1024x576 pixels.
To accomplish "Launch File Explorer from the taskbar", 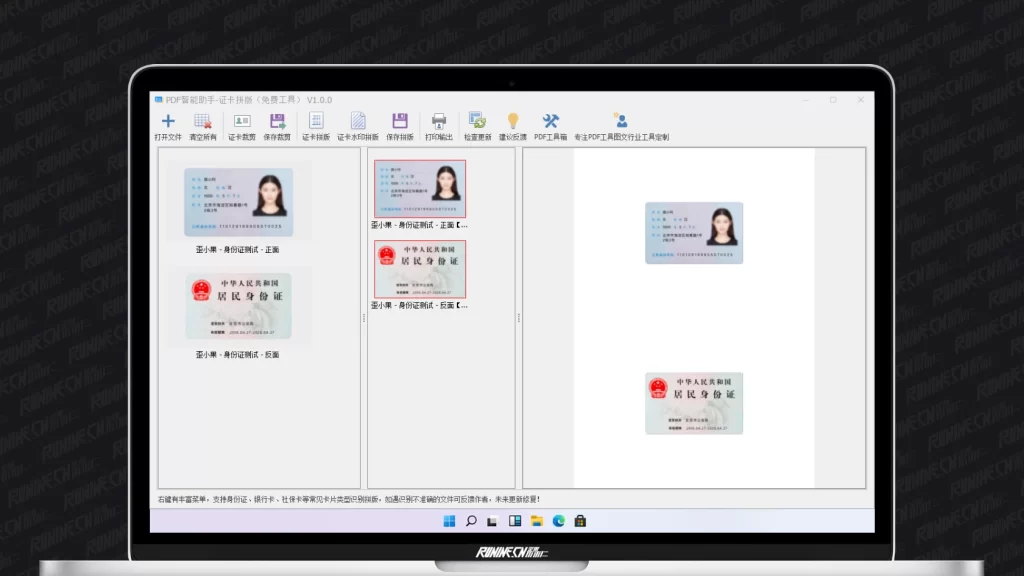I will click(x=537, y=521).
